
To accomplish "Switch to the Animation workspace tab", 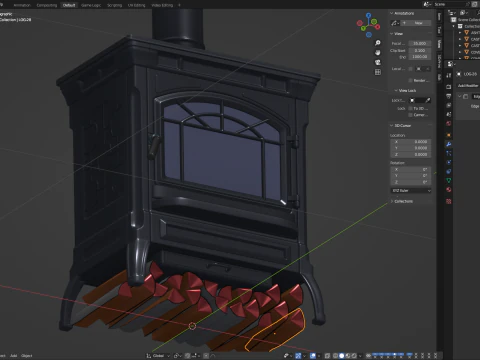I will (22, 5).
